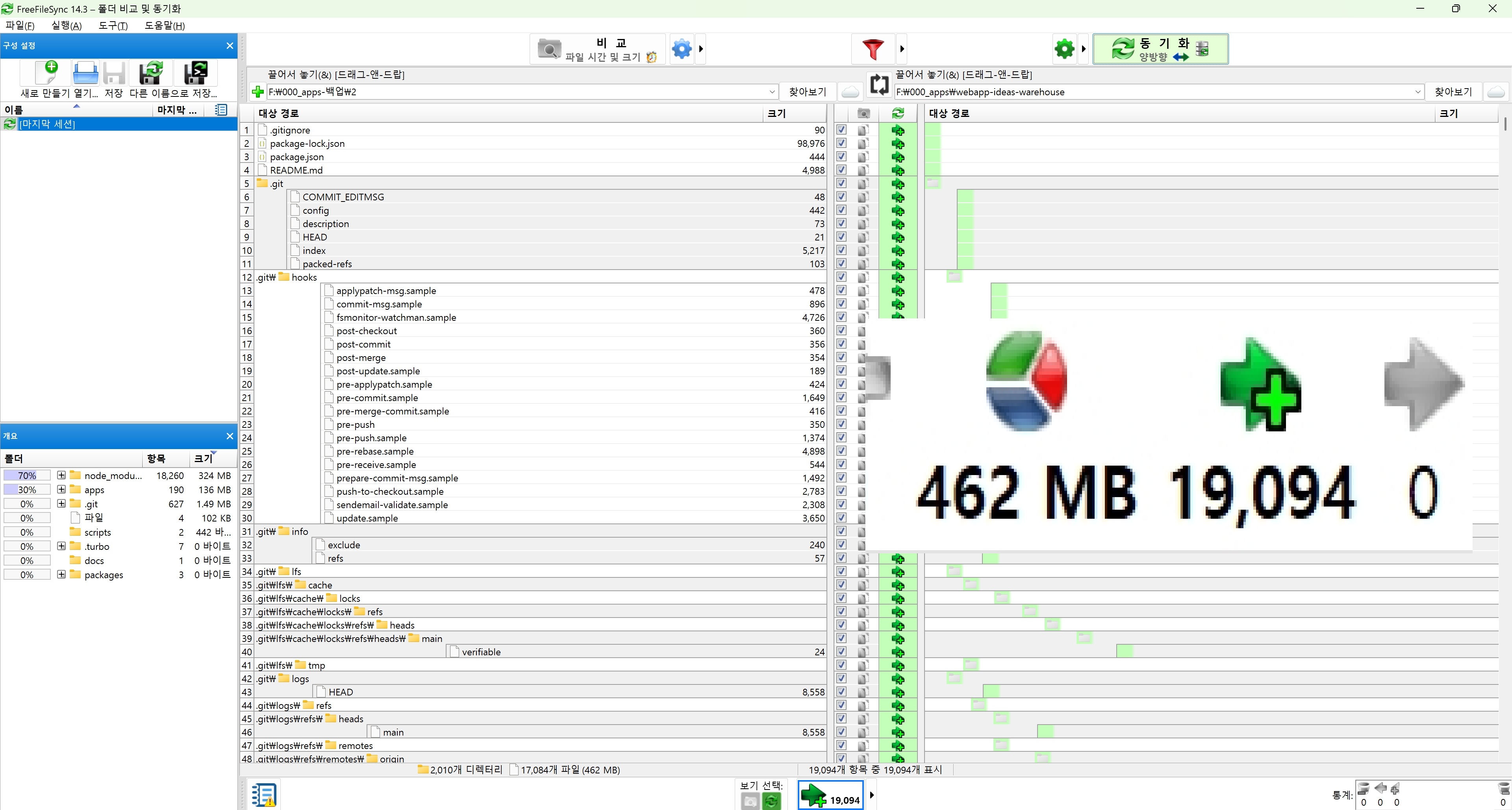
Task: Toggle the create-right 19,094 view filter
Action: point(830,796)
